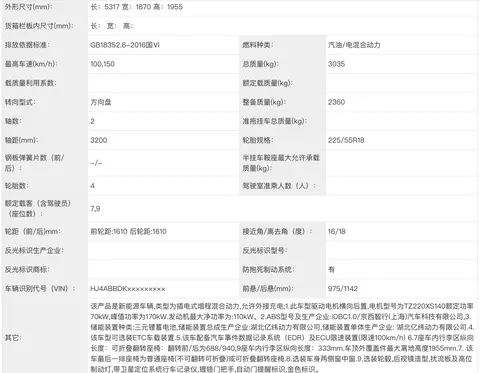Viewport: 480px width, 373px height.
Task: Select the 半挂车鞍座最大允许承载质量(kg) label
Action: [x=281, y=163]
